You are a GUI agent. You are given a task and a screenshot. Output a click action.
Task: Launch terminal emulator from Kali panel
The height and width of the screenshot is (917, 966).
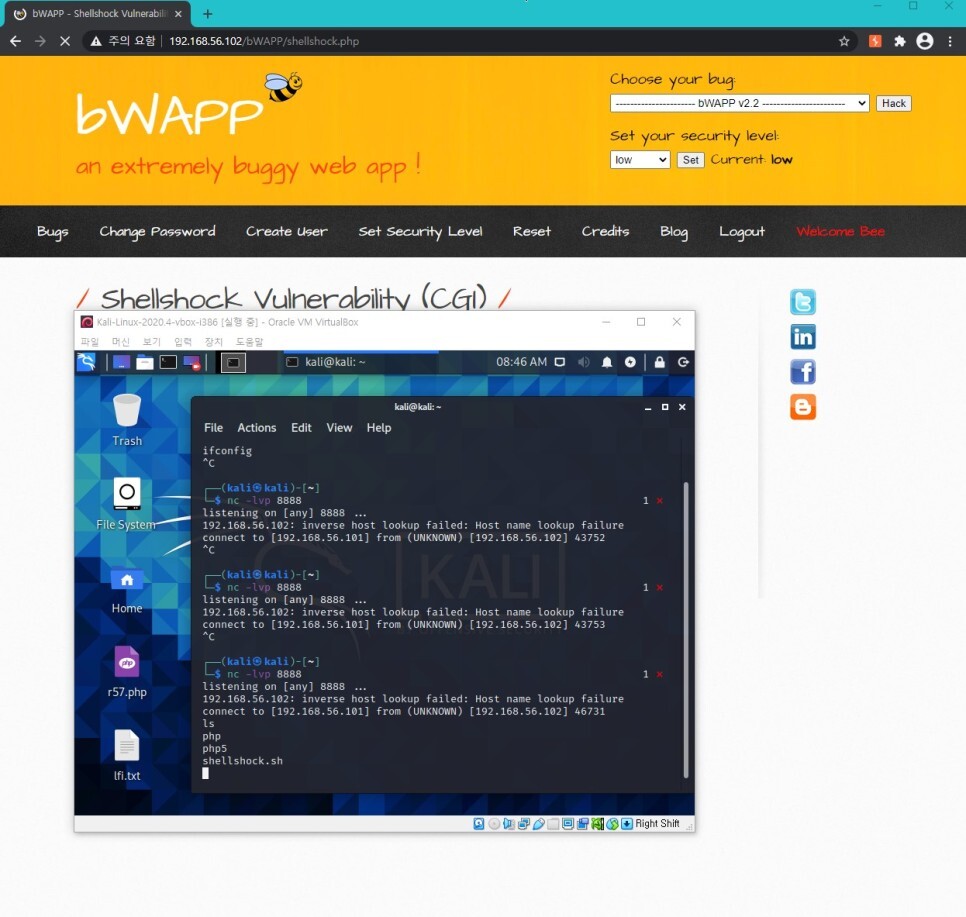[168, 362]
